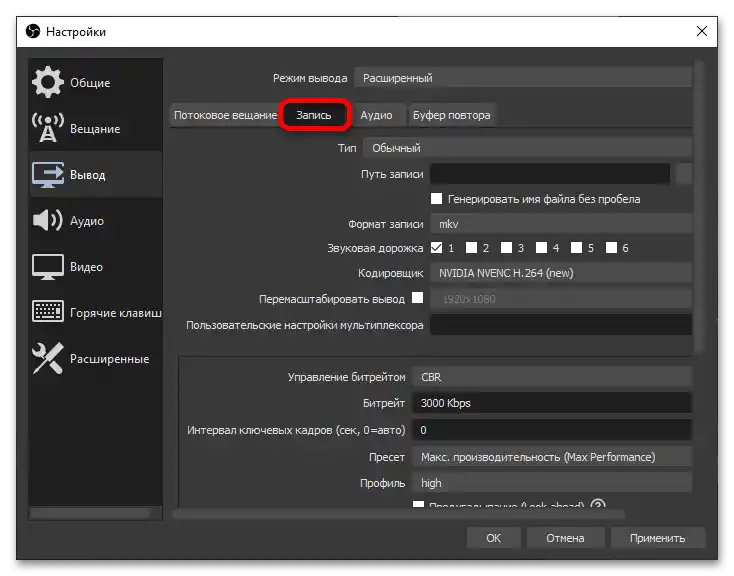Image resolution: width=734 pixels, height=576 pixels.
Task: Select the Вывод monitor arrow icon
Action: [x=47, y=174]
